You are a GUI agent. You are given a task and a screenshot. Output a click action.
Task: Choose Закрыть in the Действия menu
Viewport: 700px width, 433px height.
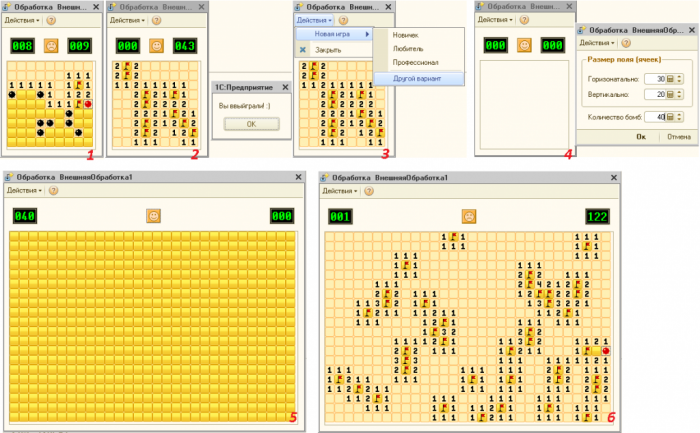pos(328,49)
